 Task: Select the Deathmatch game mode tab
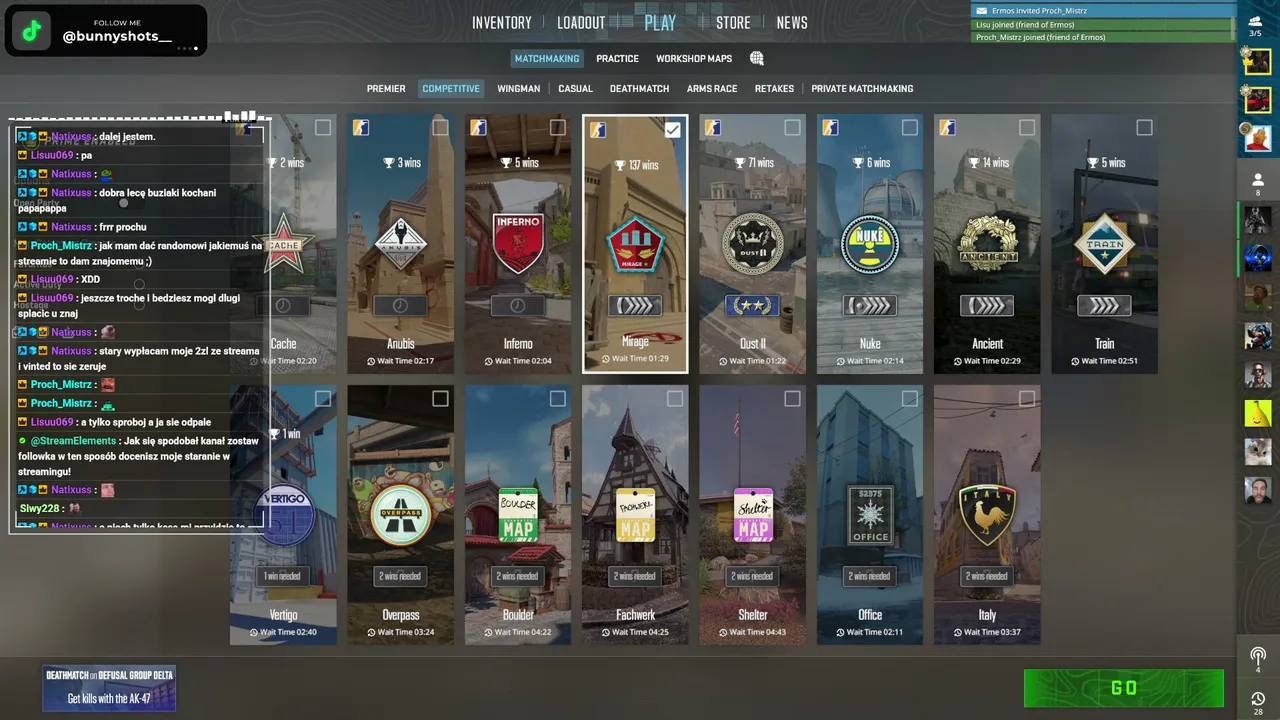639,89
